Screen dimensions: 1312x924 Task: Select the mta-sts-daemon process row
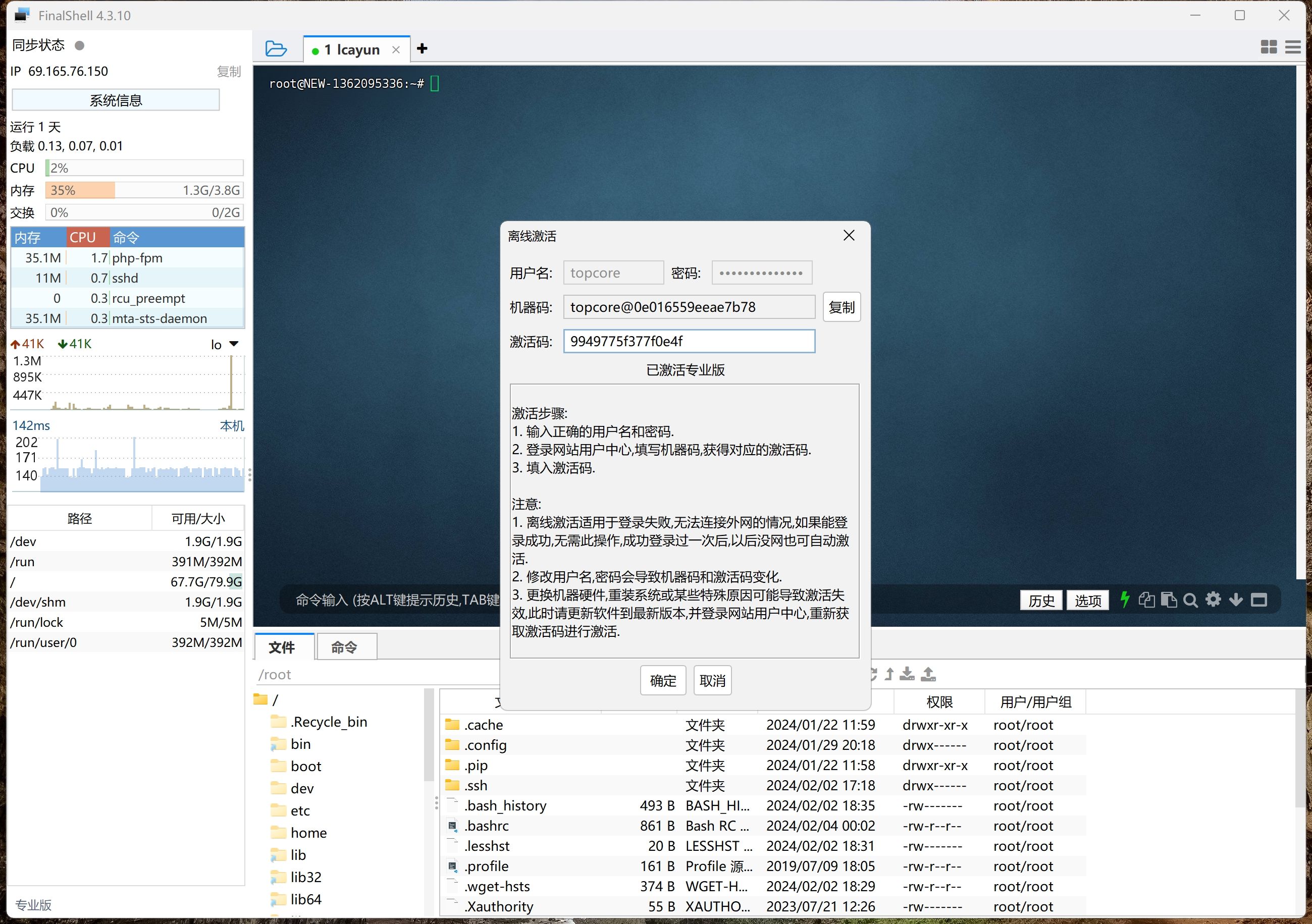128,318
